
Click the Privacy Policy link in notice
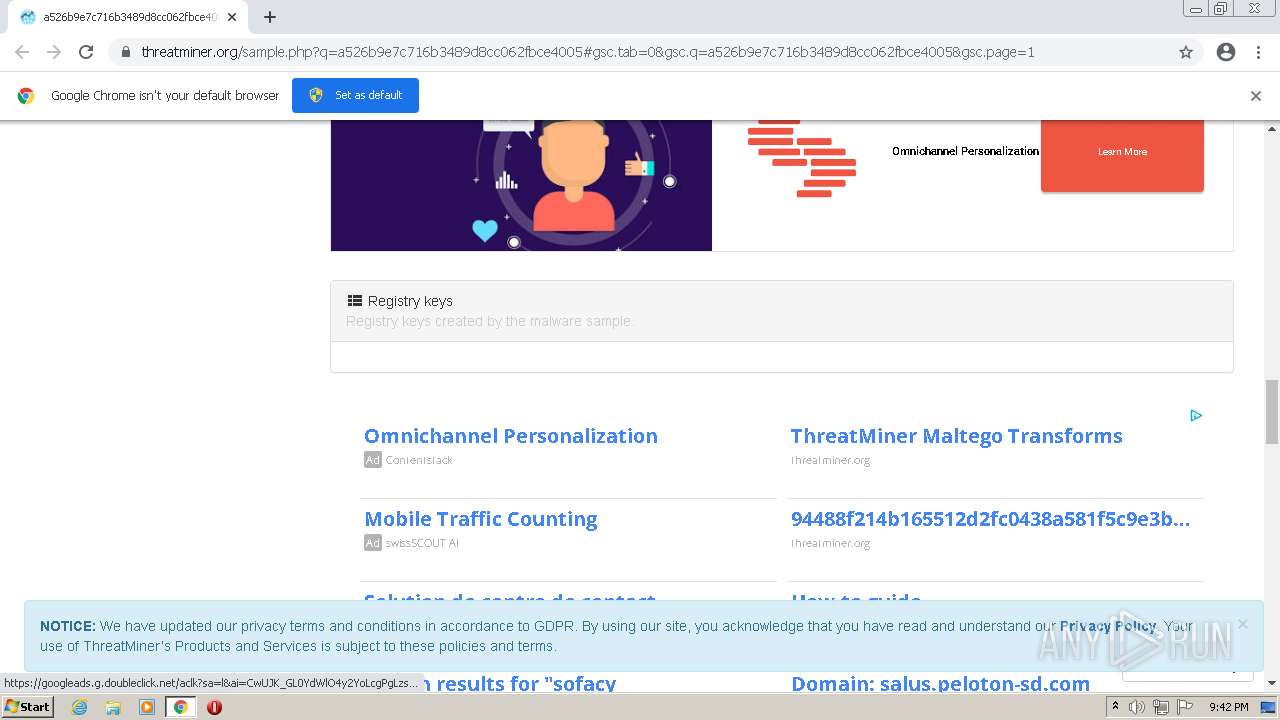1108,626
